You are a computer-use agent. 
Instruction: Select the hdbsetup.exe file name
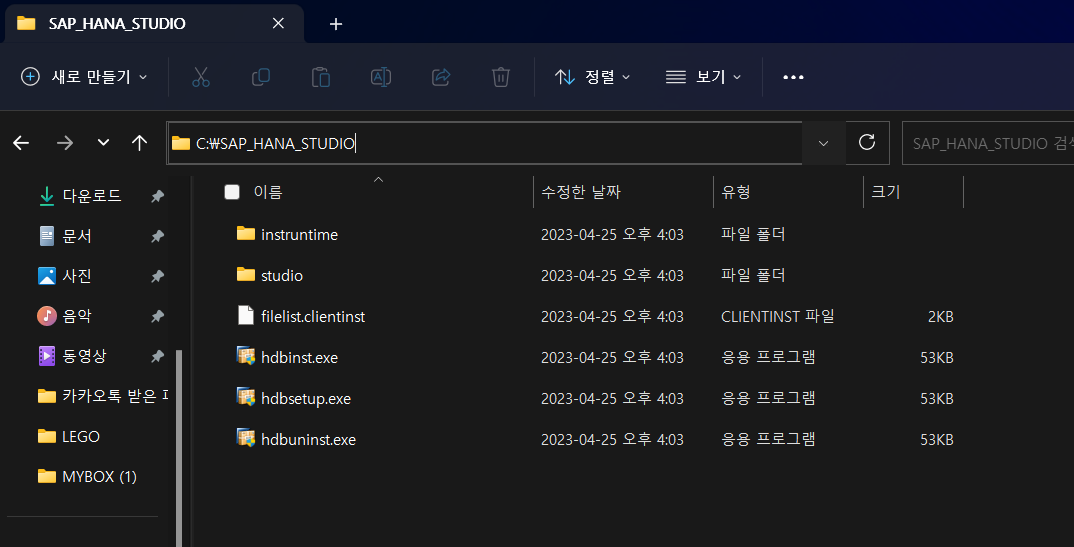(306, 398)
